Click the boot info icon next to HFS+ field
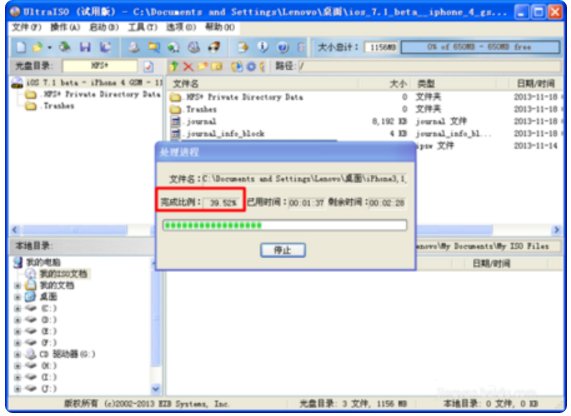The image size is (571, 416). pyautogui.click(x=148, y=66)
